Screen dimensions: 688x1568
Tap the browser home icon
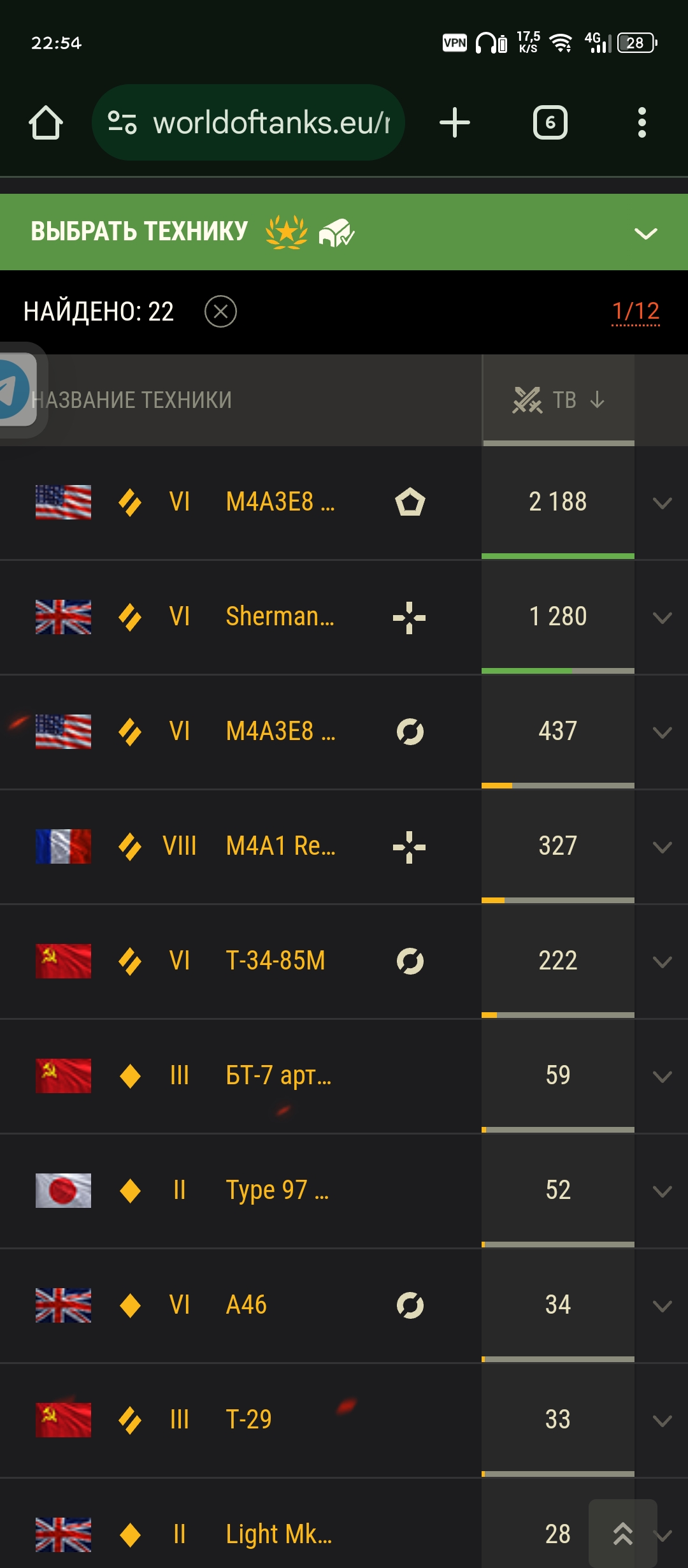pos(46,122)
